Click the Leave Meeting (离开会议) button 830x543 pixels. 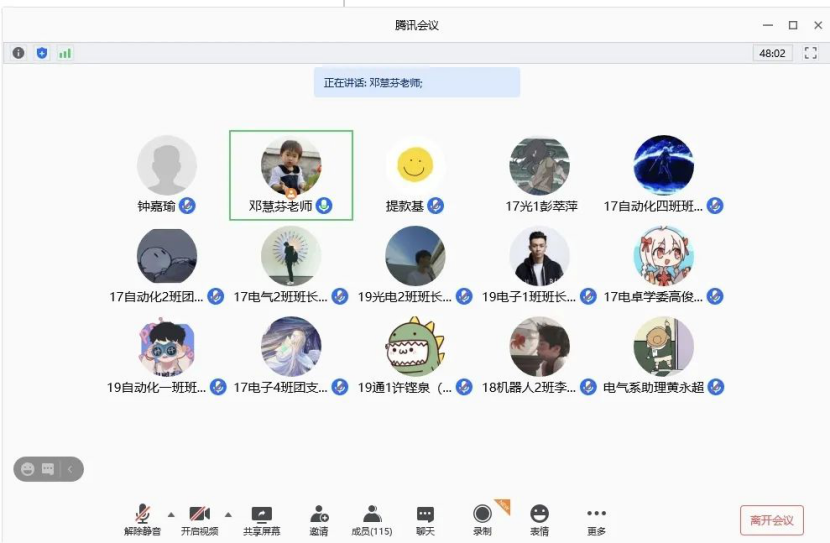click(x=771, y=520)
